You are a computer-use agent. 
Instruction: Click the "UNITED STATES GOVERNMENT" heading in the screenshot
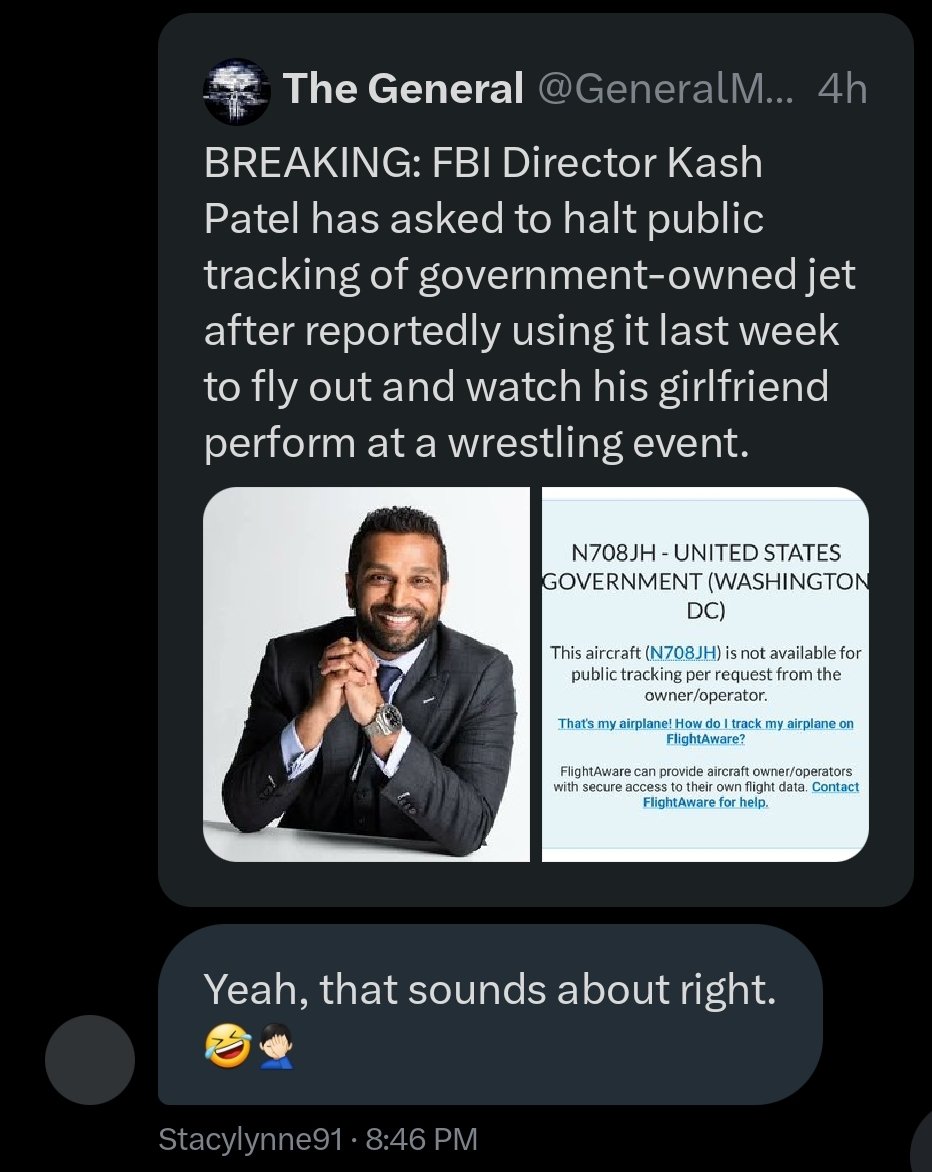705,581
